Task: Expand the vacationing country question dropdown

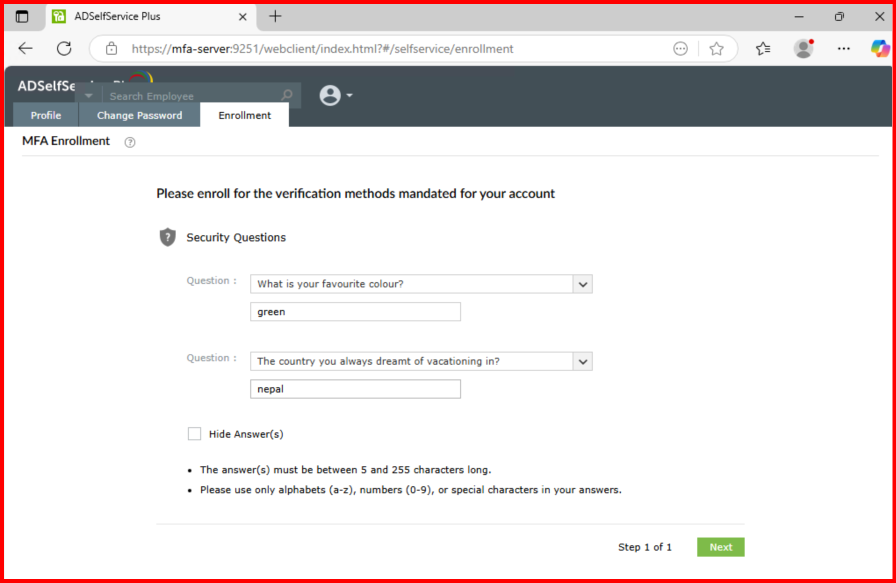Action: (583, 361)
